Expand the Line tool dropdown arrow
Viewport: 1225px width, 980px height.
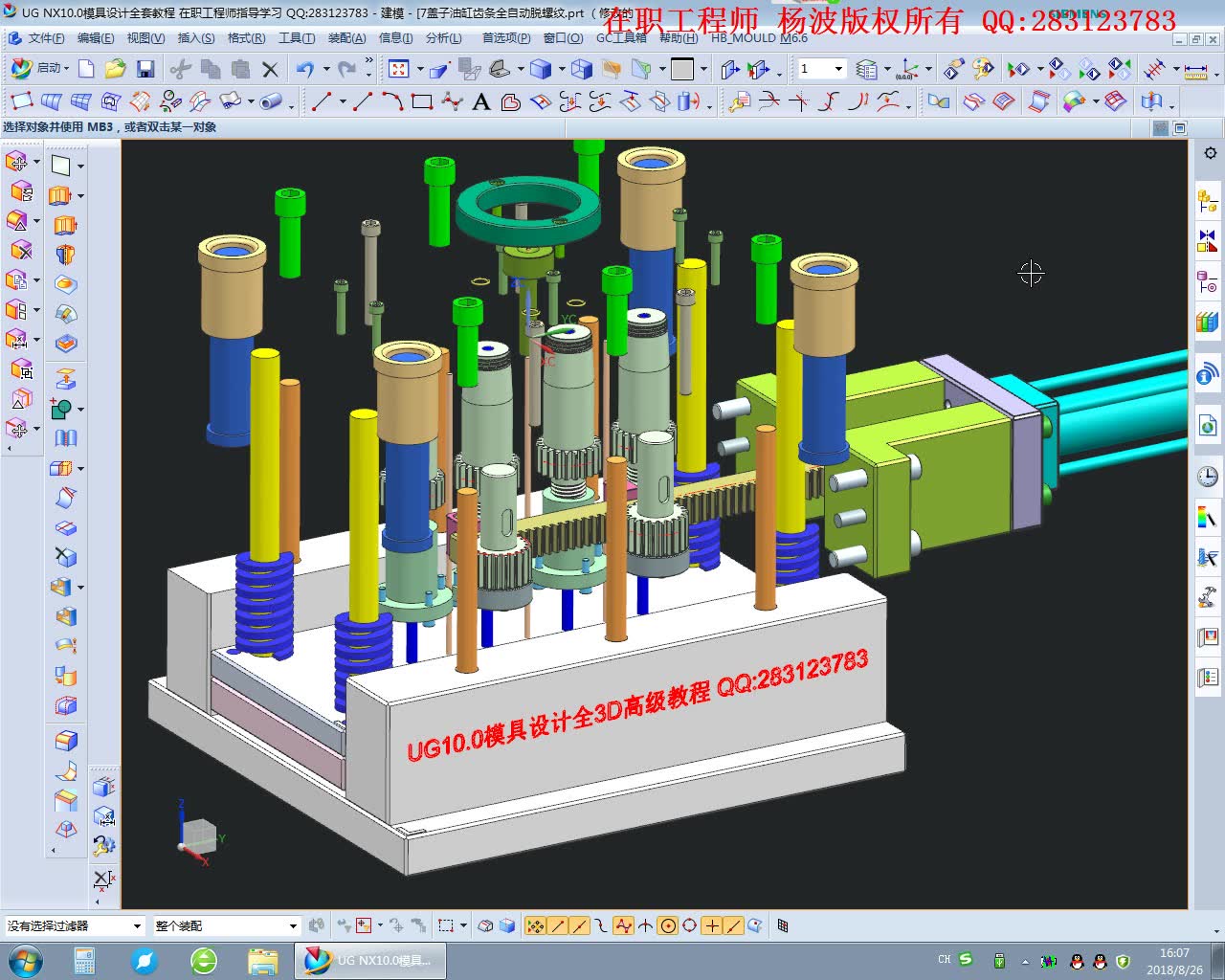[342, 101]
